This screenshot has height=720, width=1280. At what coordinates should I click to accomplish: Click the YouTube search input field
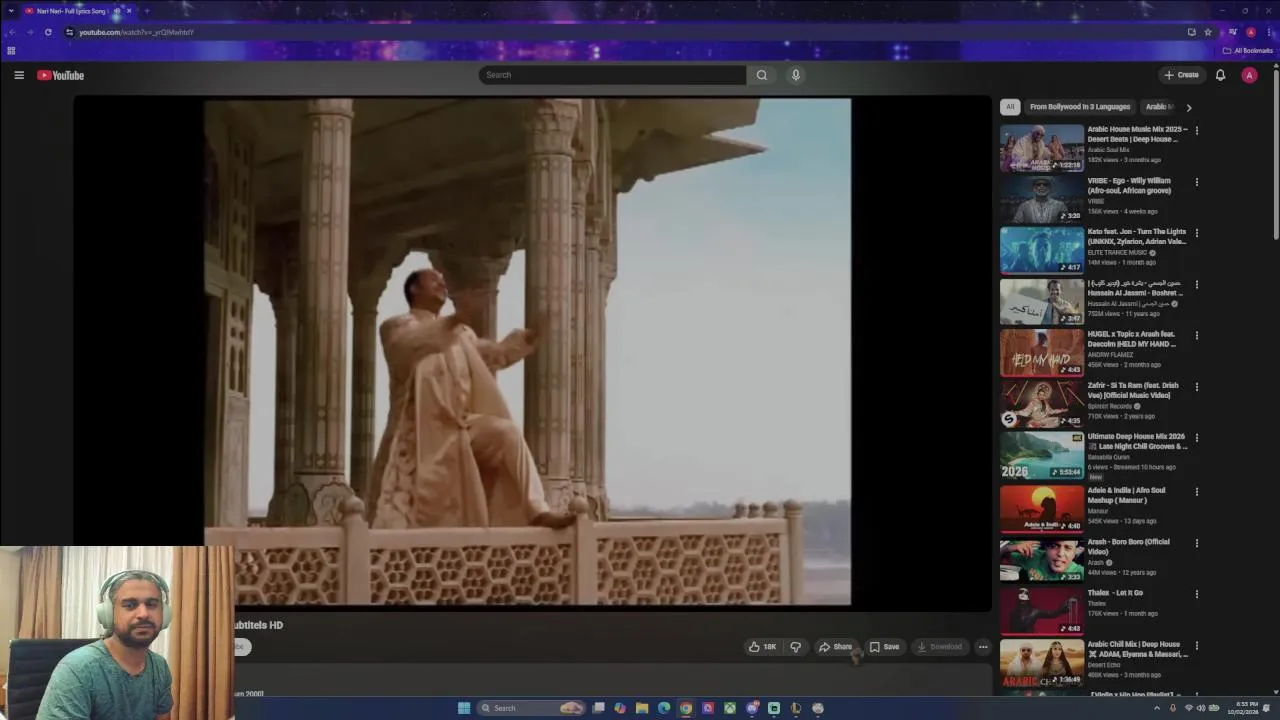tap(612, 75)
